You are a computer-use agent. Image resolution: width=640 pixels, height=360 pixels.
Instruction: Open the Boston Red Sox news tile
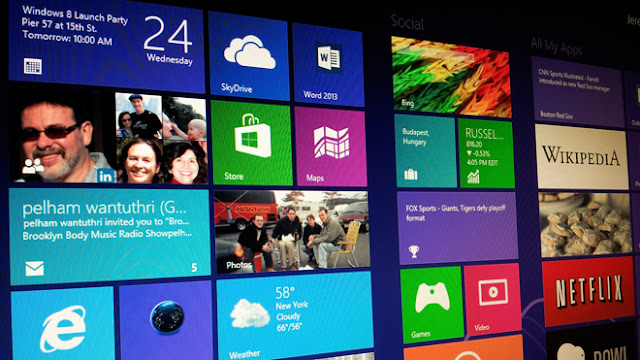coord(578,92)
